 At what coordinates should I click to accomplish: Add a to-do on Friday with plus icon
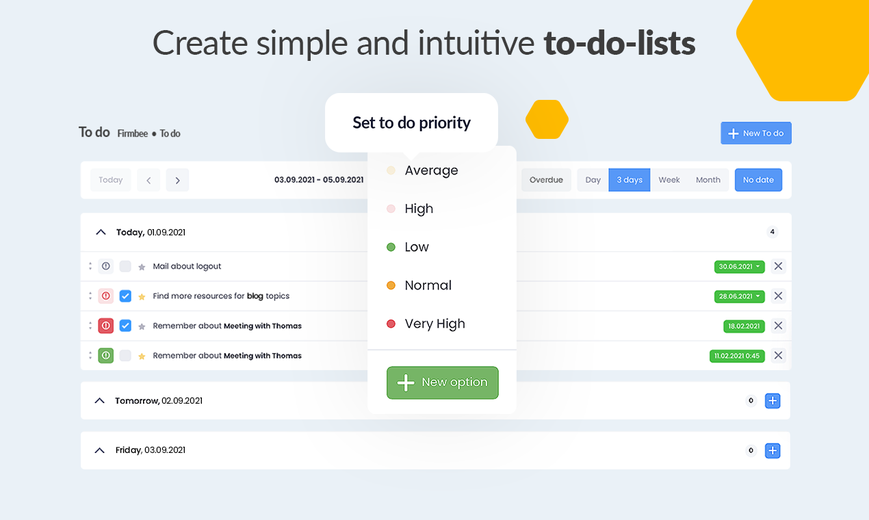773,451
